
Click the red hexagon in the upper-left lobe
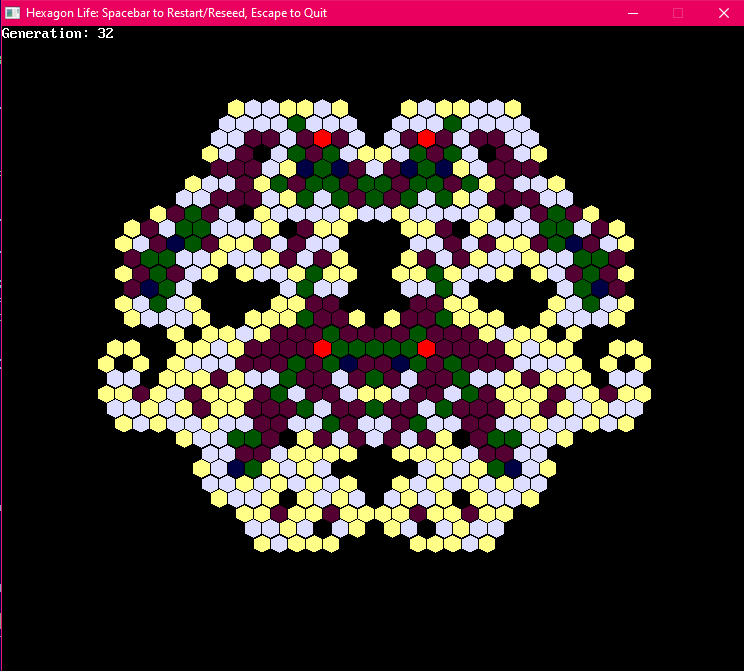(x=322, y=137)
